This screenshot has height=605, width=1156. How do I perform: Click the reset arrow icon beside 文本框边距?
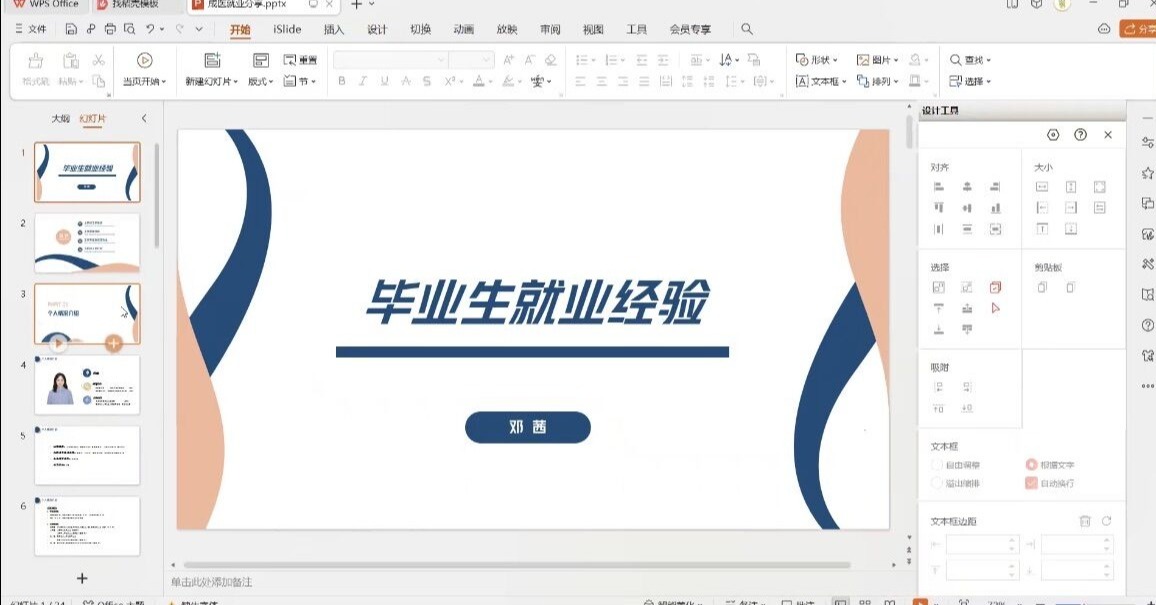pyautogui.click(x=1106, y=521)
